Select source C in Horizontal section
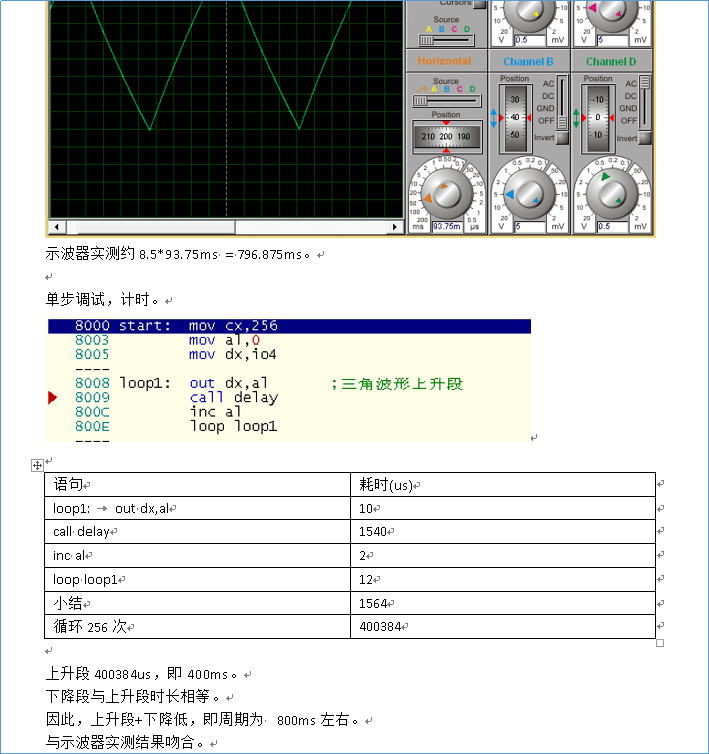 [459, 89]
